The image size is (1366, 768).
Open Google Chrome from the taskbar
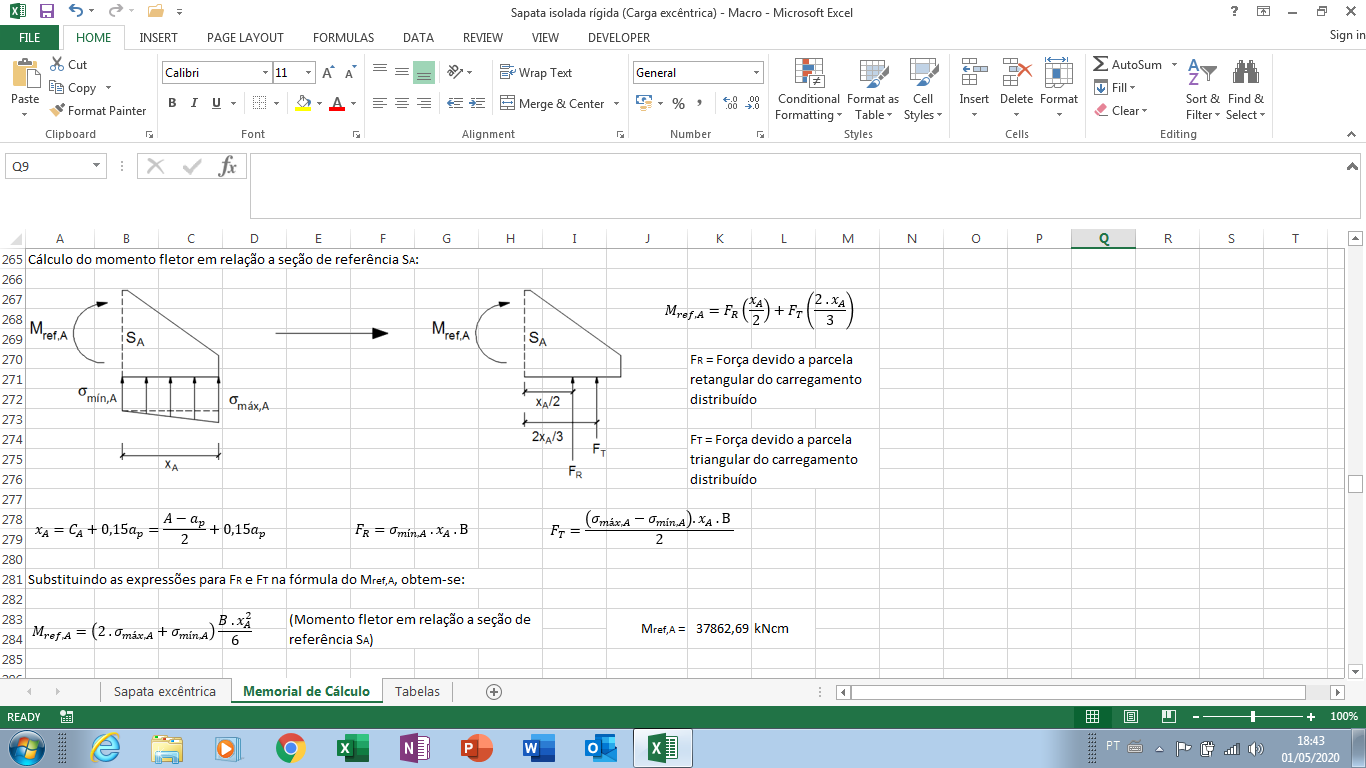291,747
